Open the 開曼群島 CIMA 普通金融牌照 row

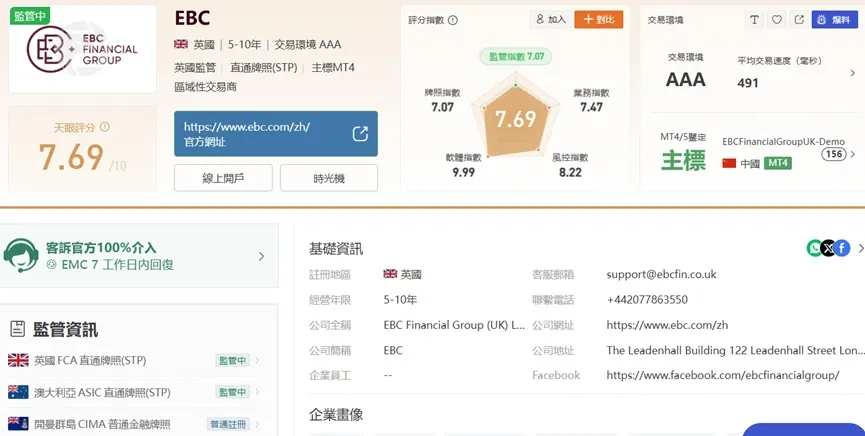pos(134,424)
